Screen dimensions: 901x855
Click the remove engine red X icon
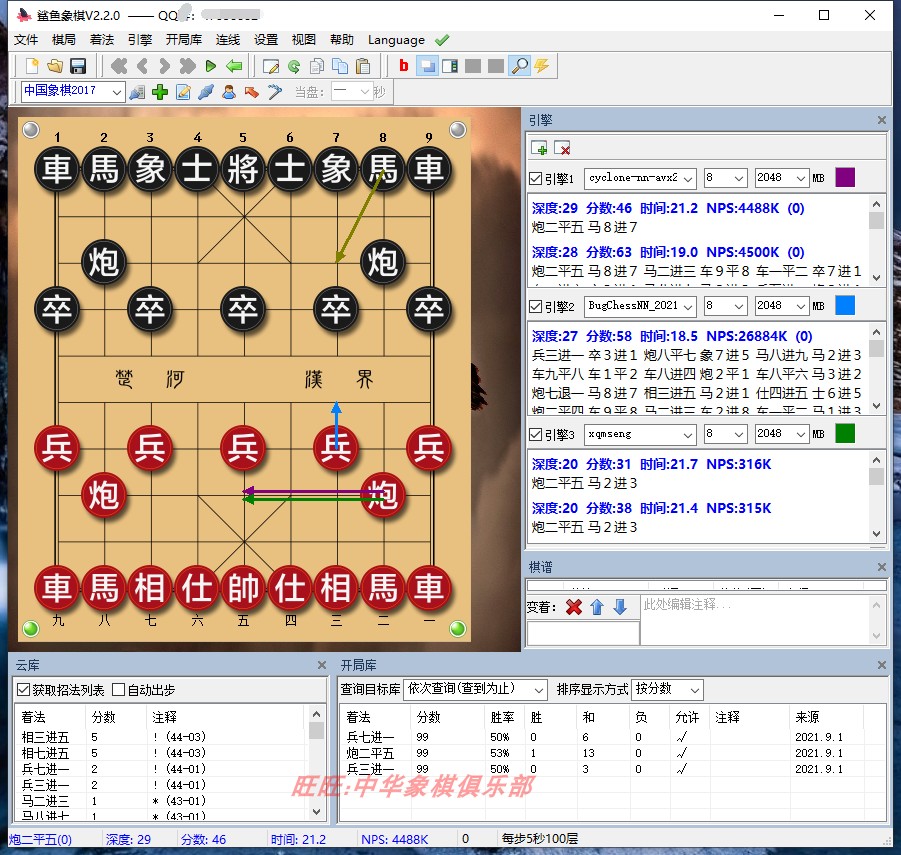(562, 148)
